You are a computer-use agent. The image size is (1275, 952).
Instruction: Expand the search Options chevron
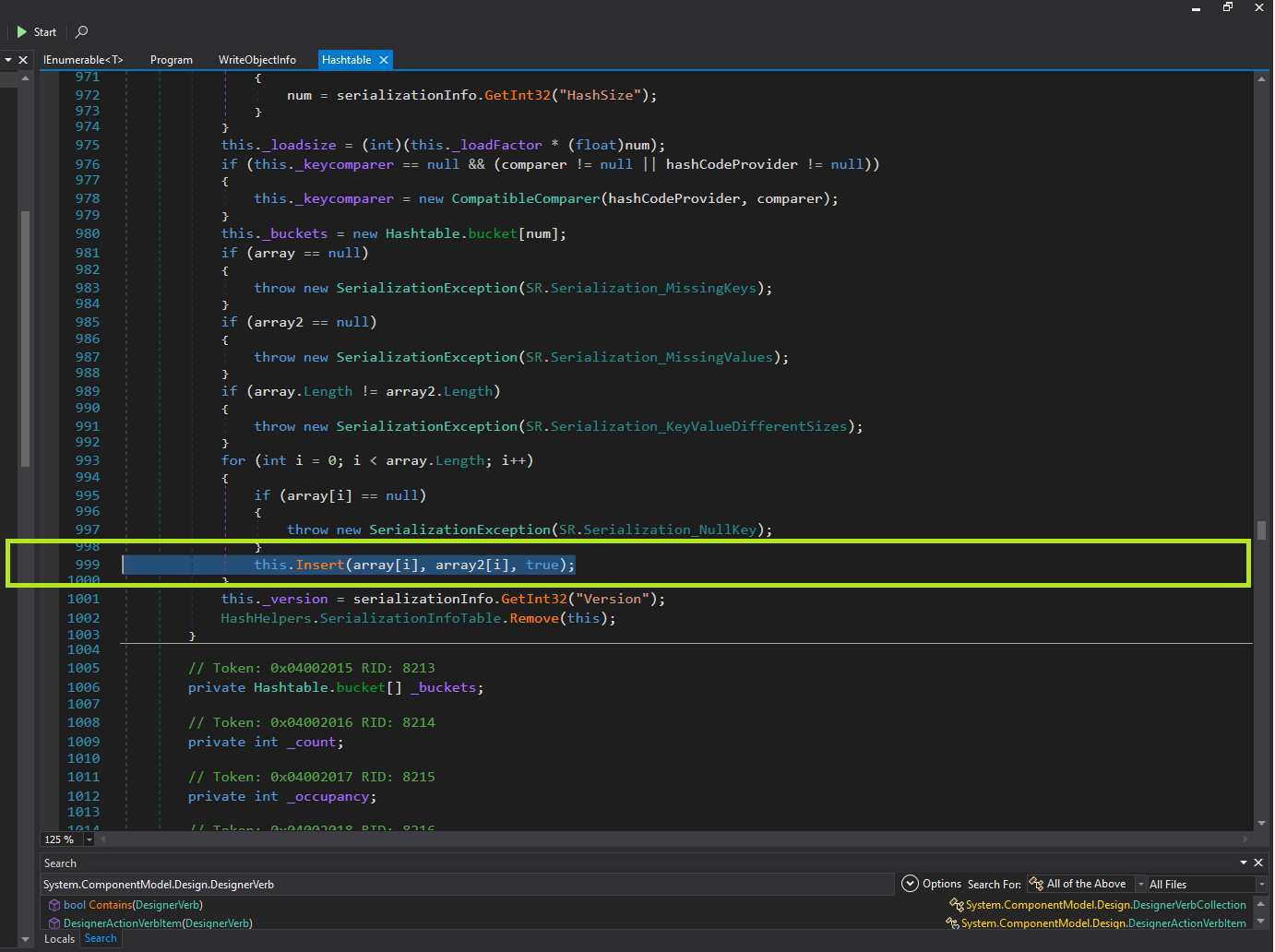coord(910,884)
